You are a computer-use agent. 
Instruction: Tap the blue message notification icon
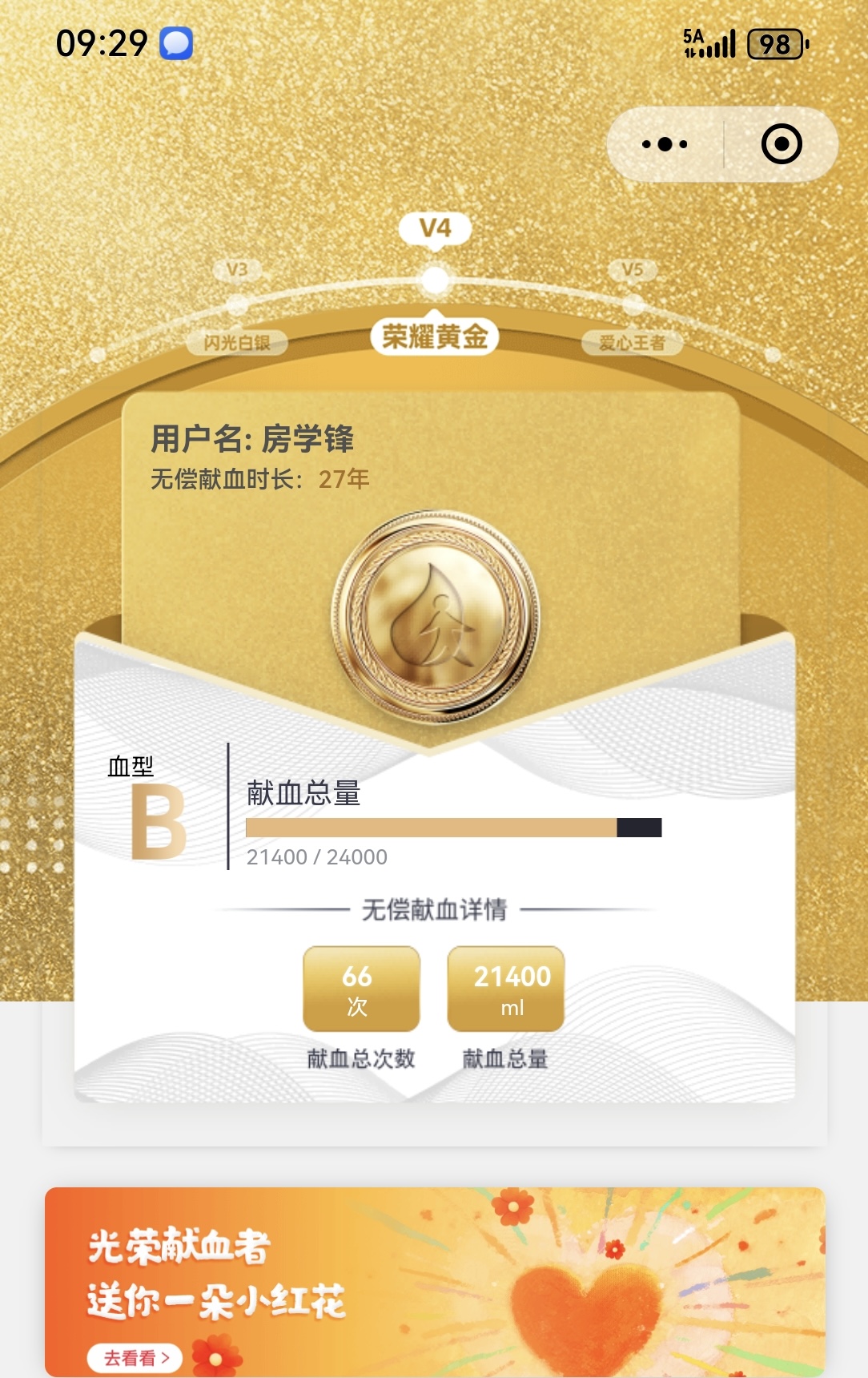tap(176, 43)
